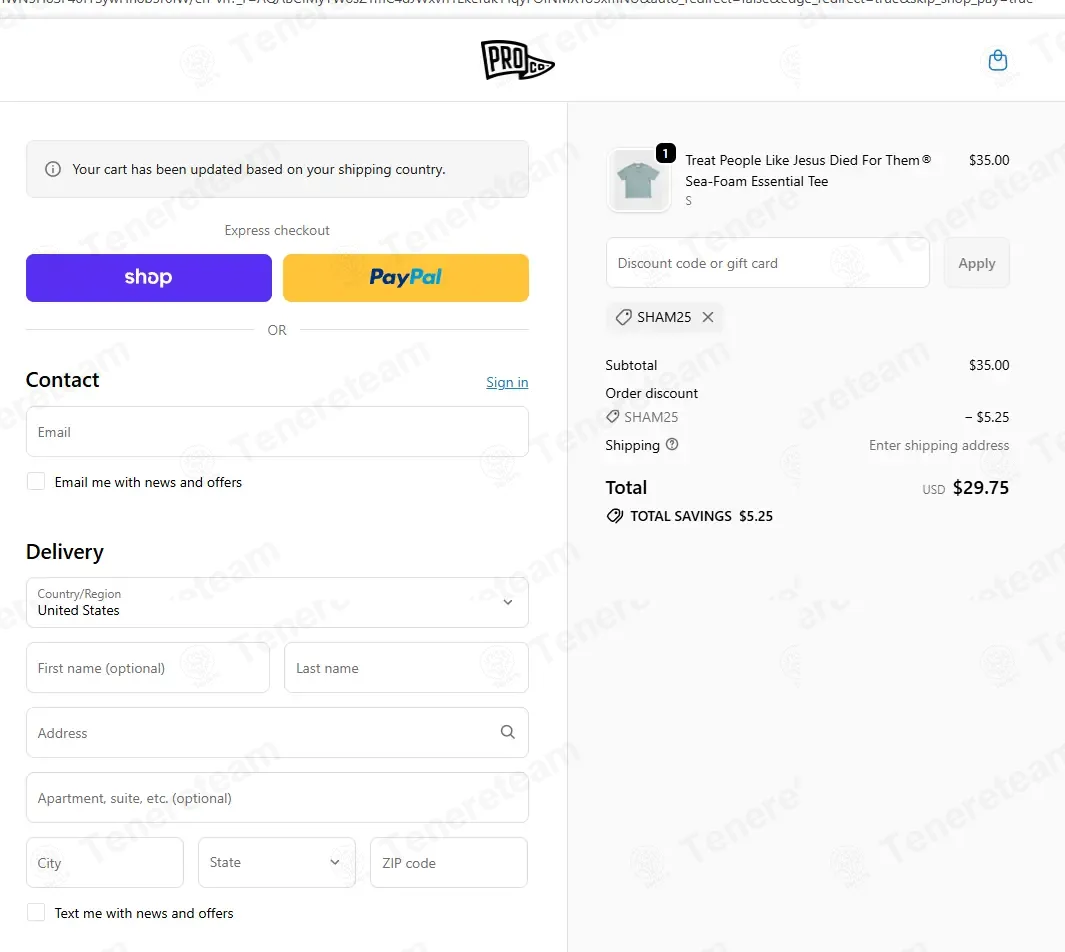Image resolution: width=1065 pixels, height=952 pixels.
Task: Open the Sea-Foam Essential Tee thumbnail
Action: (638, 181)
